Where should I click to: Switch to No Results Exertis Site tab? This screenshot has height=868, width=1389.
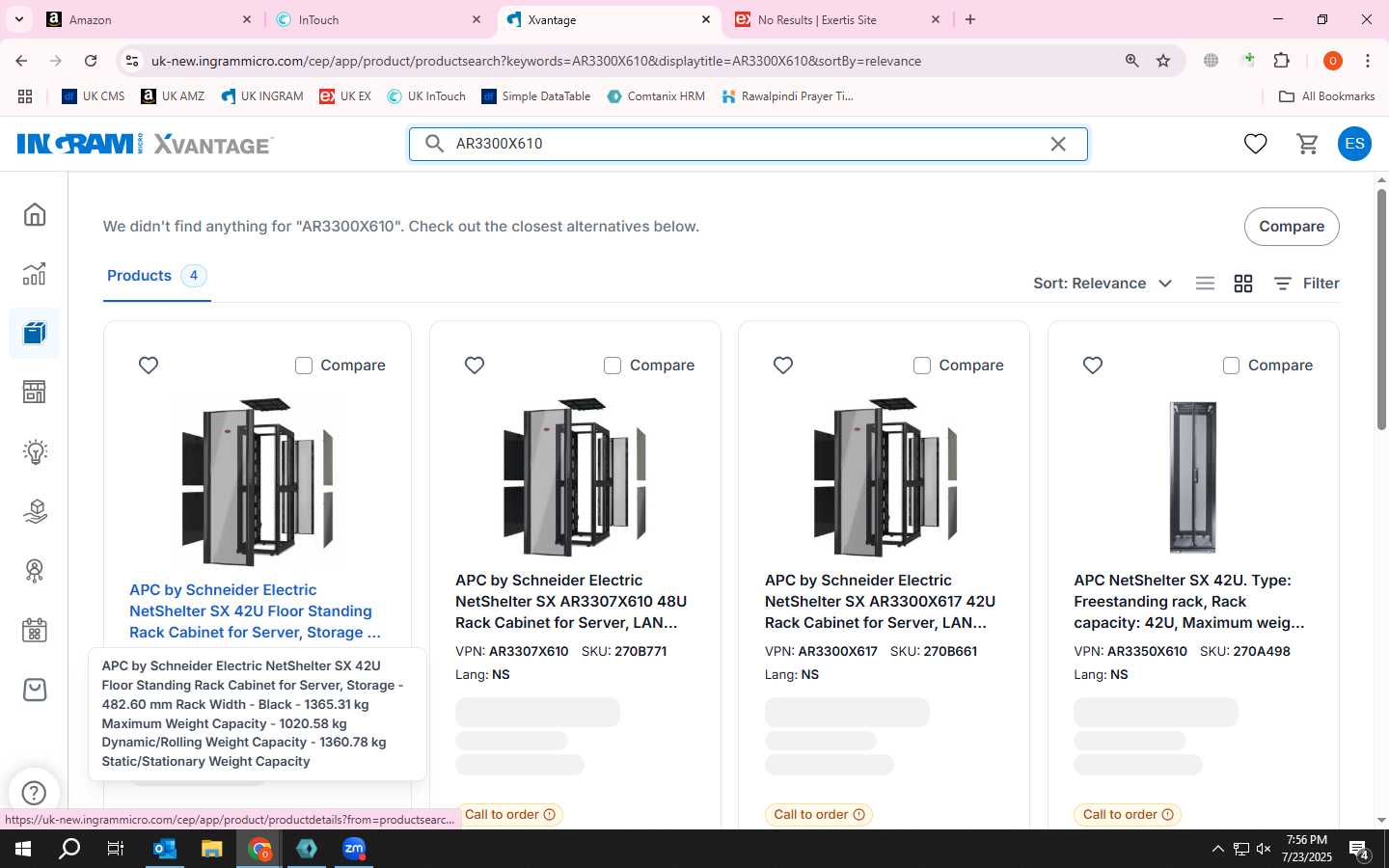click(835, 19)
